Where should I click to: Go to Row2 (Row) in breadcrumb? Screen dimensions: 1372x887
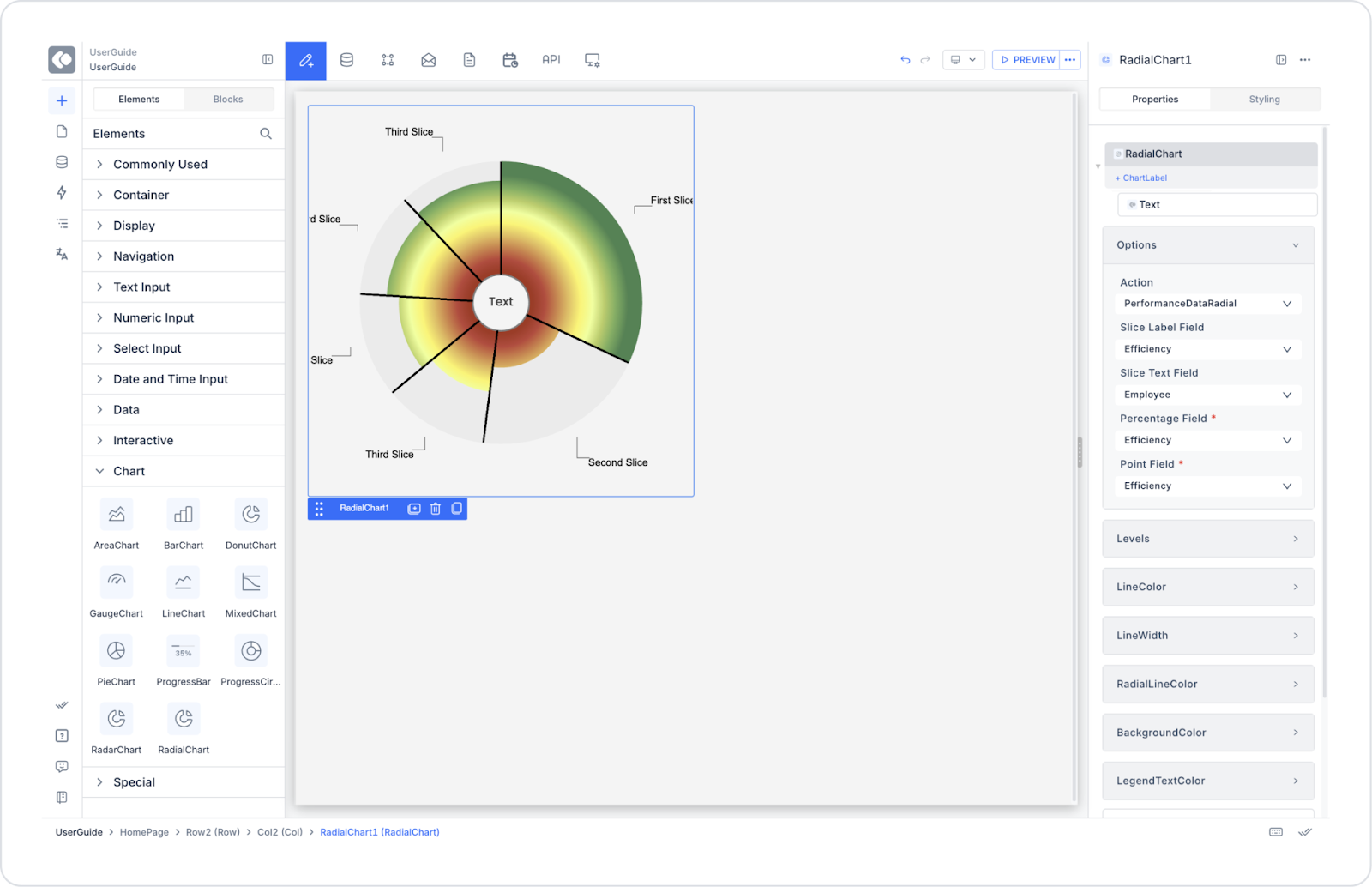pos(213,832)
